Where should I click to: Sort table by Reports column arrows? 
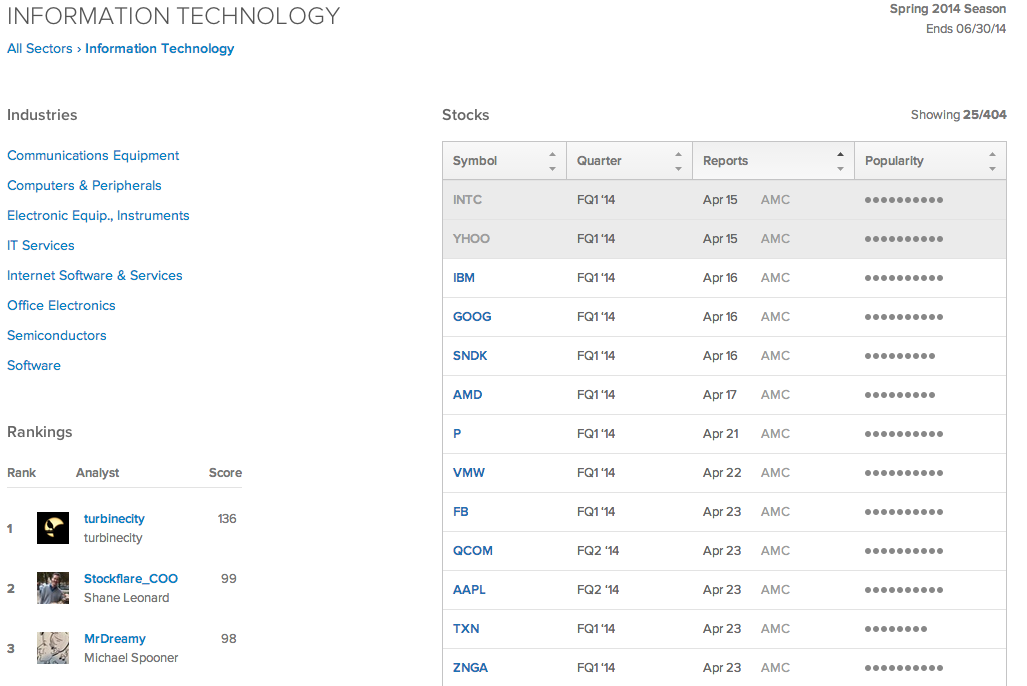[840, 161]
